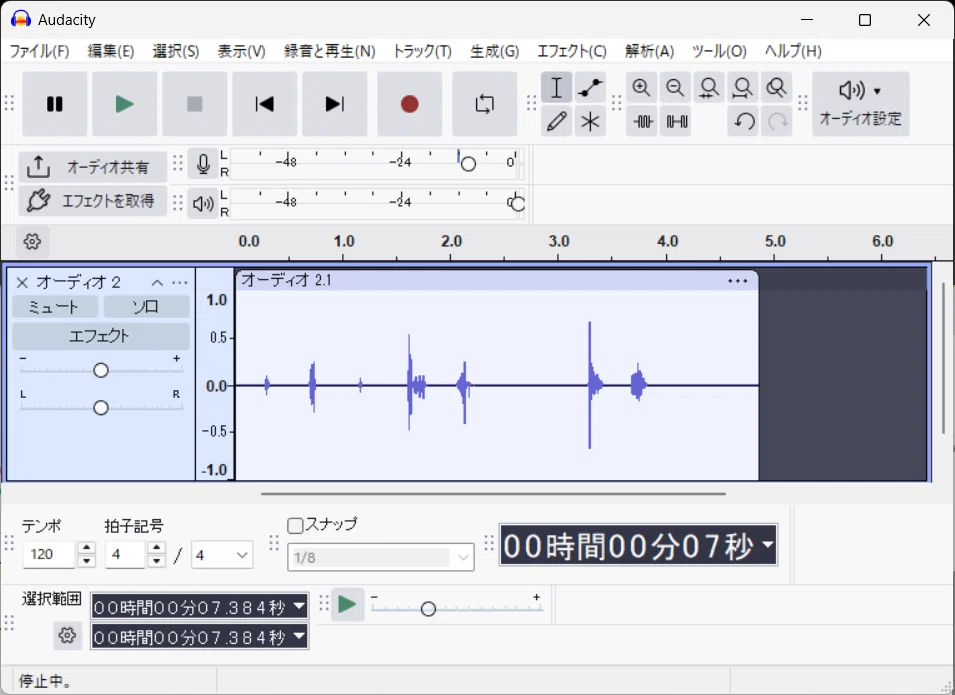Screen dimensions: 955x695
Task: Click the Undo arrow icon
Action: coord(743,121)
